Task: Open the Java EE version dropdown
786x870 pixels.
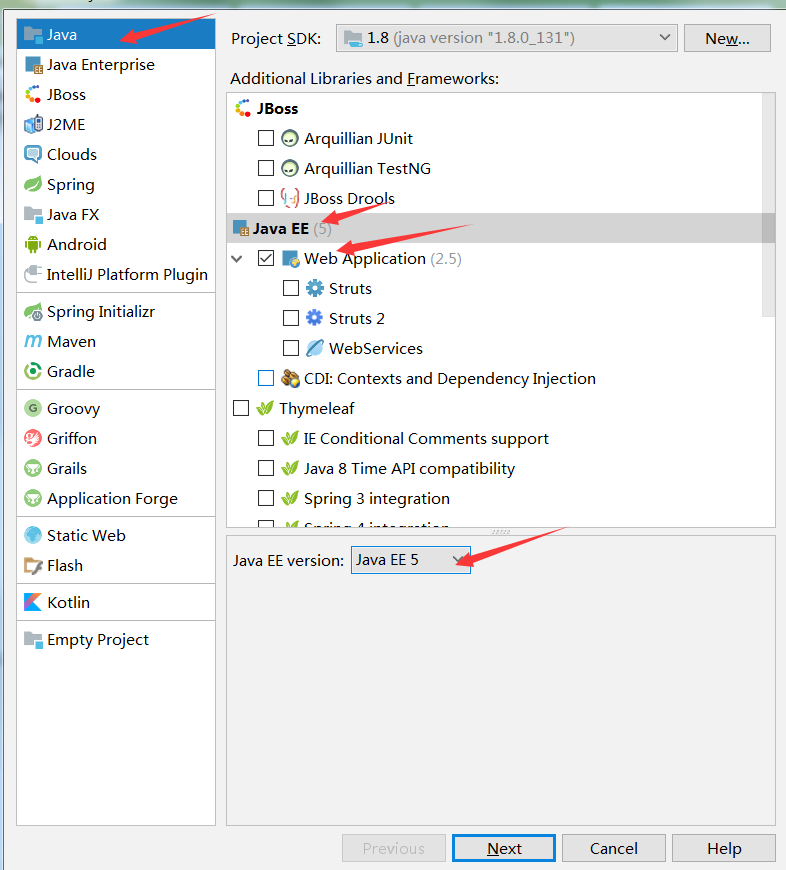Action: click(x=410, y=560)
